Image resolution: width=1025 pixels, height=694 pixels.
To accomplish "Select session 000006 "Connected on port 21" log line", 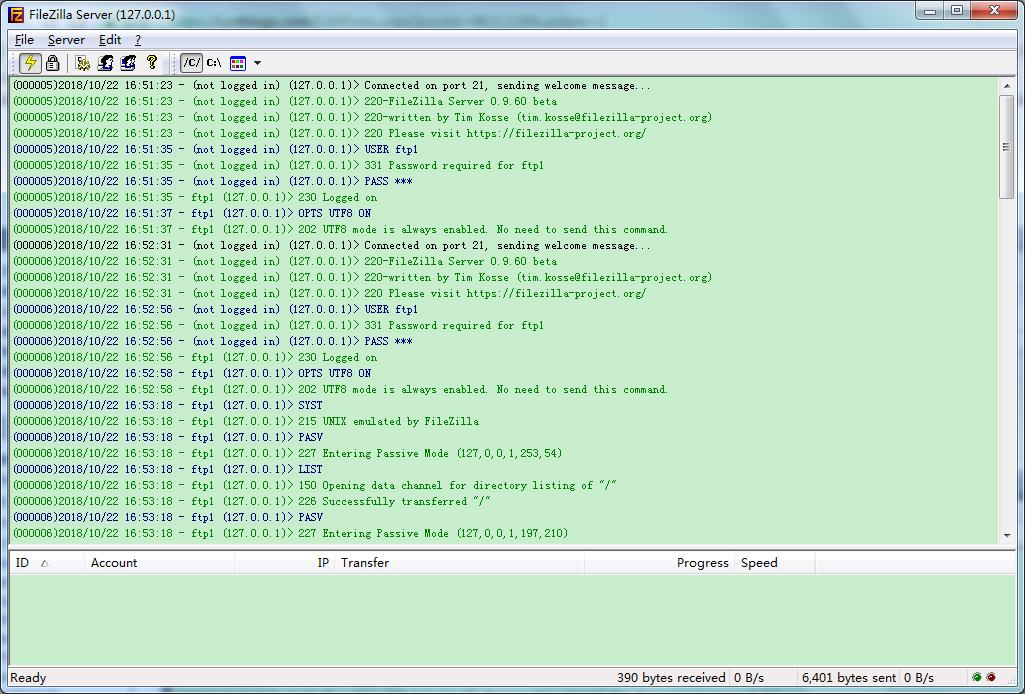I will click(x=332, y=246).
